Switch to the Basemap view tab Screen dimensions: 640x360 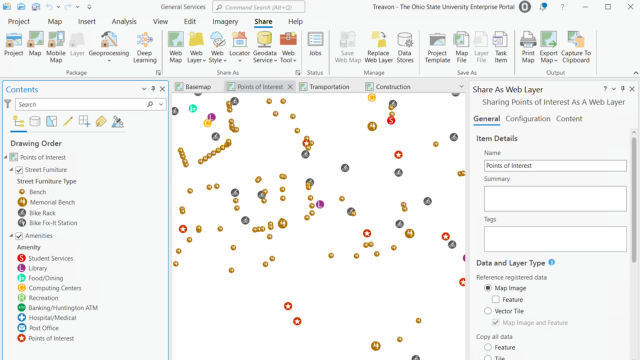[193, 87]
